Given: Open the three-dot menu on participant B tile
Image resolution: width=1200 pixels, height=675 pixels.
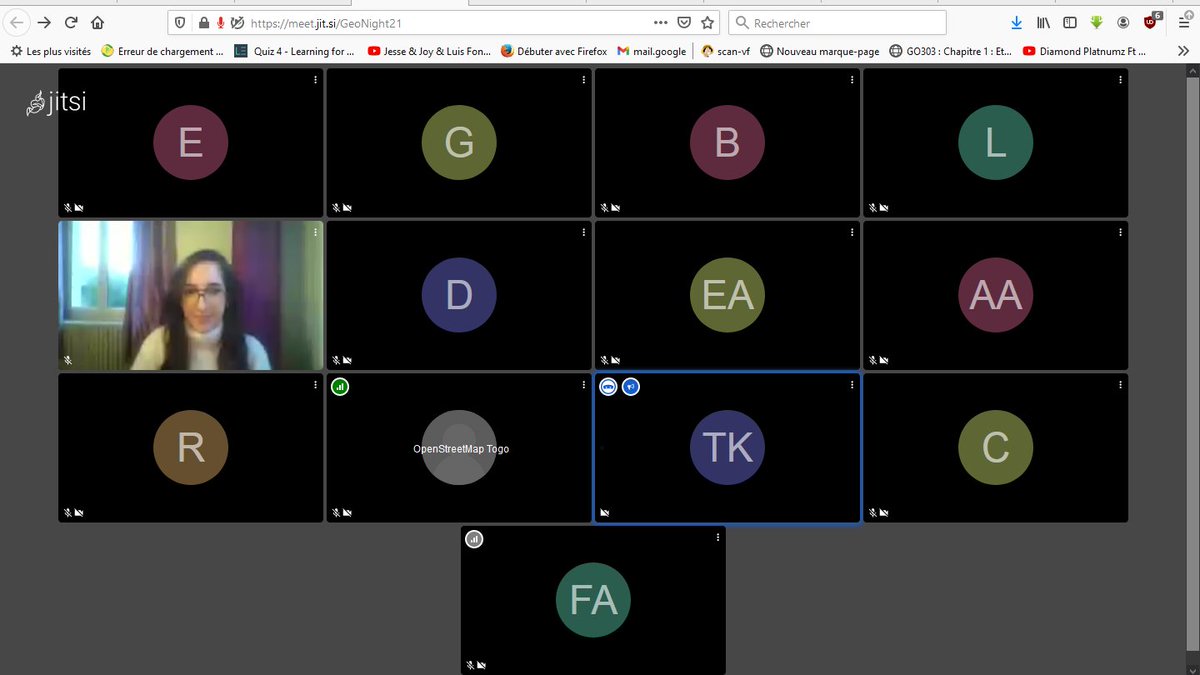Looking at the screenshot, I should click(x=851, y=79).
